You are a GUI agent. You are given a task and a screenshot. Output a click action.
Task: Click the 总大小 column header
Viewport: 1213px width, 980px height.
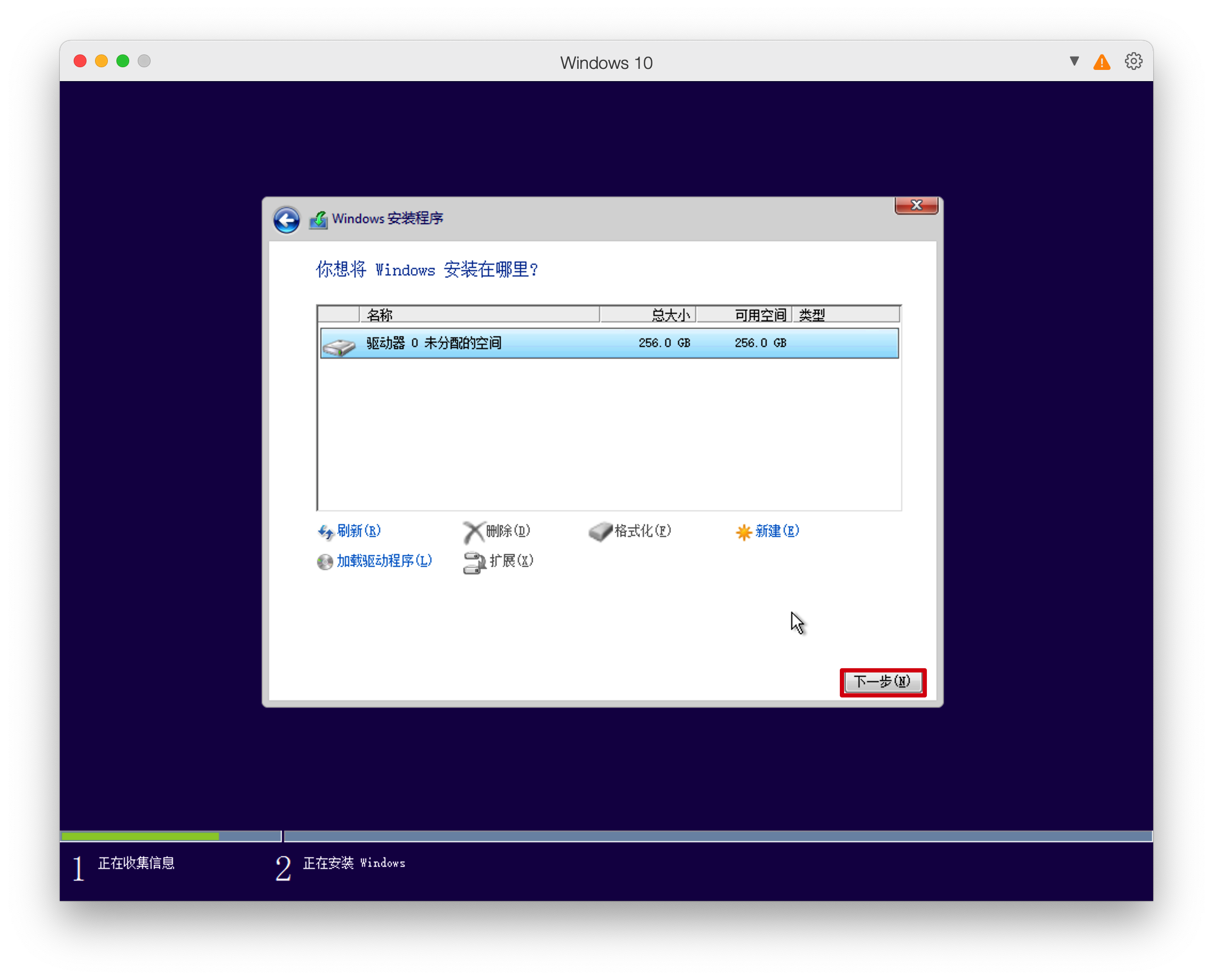(648, 314)
